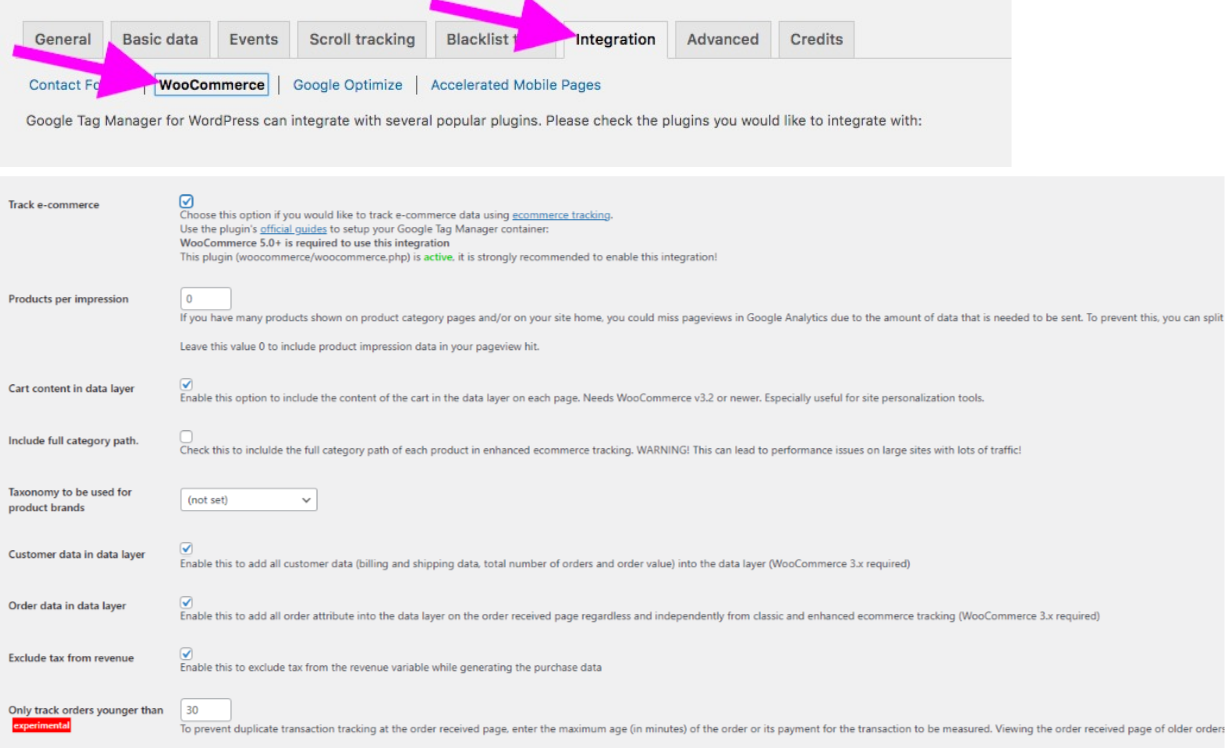Click the red 'experimental' badge

click(x=40, y=725)
